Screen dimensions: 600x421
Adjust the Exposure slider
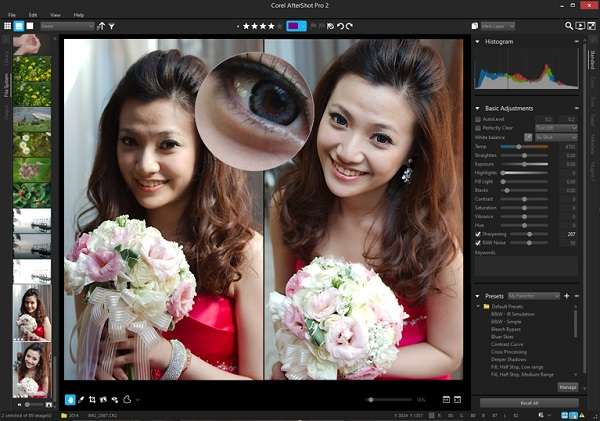525,163
